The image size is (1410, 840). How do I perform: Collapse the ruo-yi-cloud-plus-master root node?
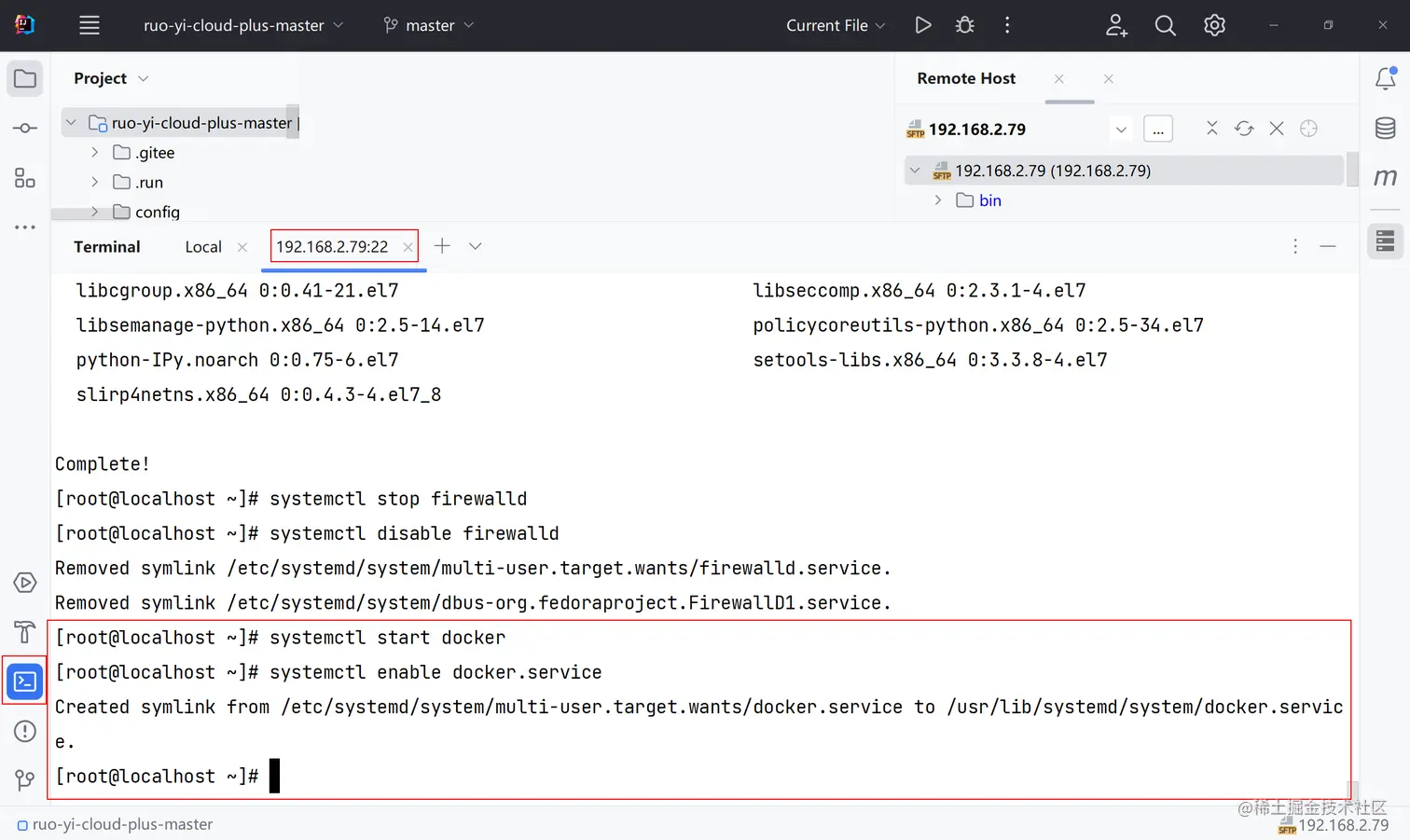pos(71,123)
